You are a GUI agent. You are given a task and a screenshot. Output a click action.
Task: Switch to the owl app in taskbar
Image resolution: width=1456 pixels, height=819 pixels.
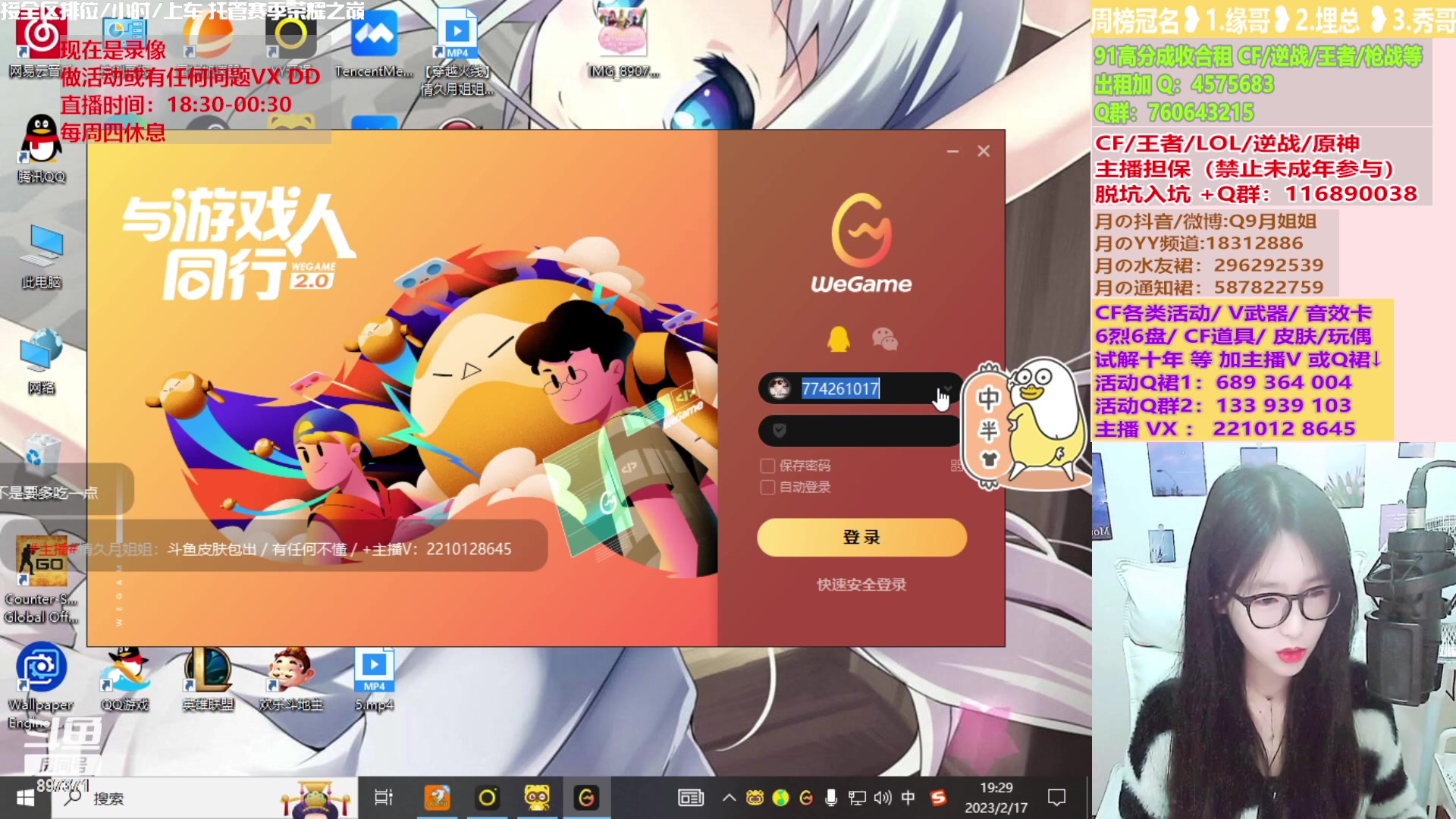[537, 798]
